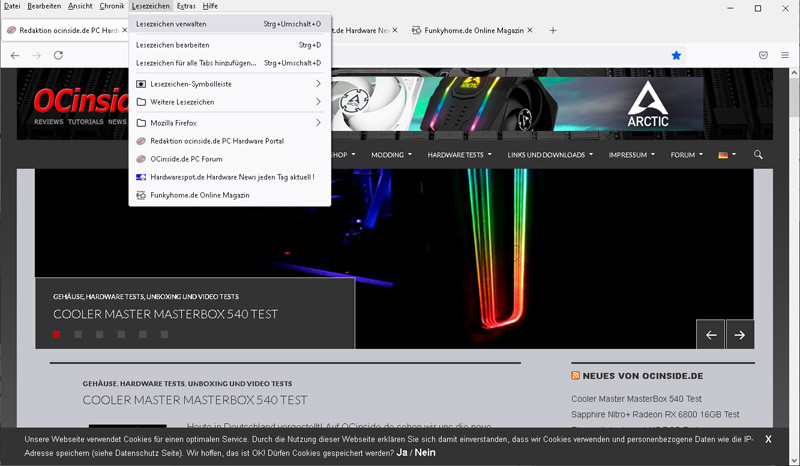Open Cooler Master MasterBox 540 Test sidebar link
The image size is (800, 466).
pos(636,399)
